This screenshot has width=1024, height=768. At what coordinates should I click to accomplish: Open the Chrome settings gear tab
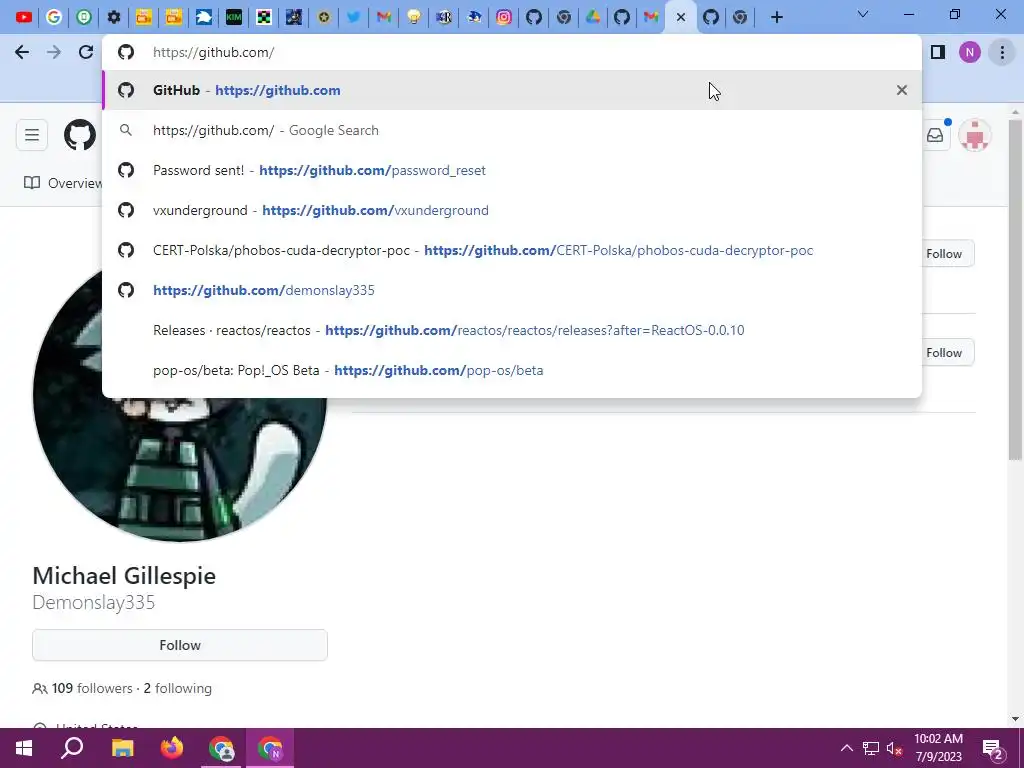coord(114,17)
